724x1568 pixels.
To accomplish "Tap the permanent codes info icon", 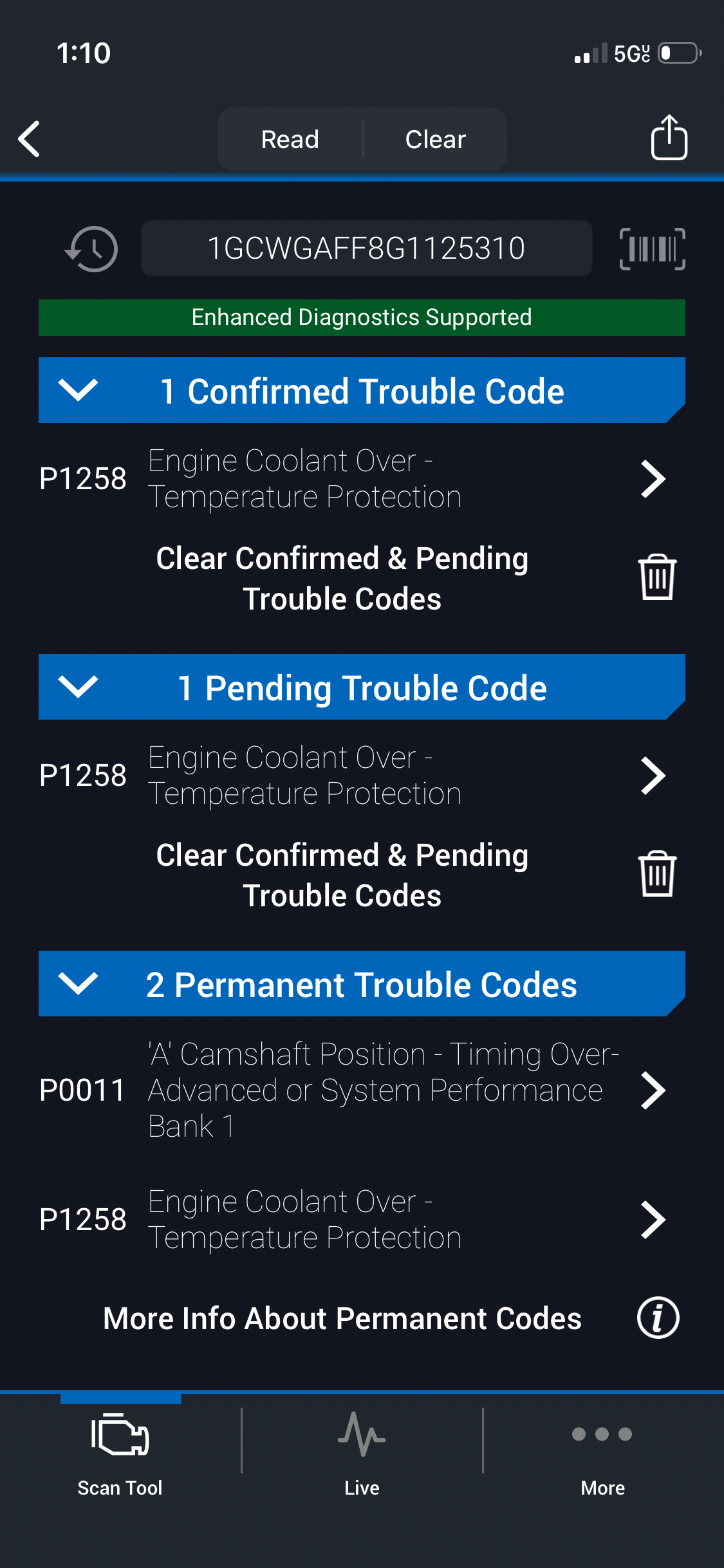I will 658,1318.
